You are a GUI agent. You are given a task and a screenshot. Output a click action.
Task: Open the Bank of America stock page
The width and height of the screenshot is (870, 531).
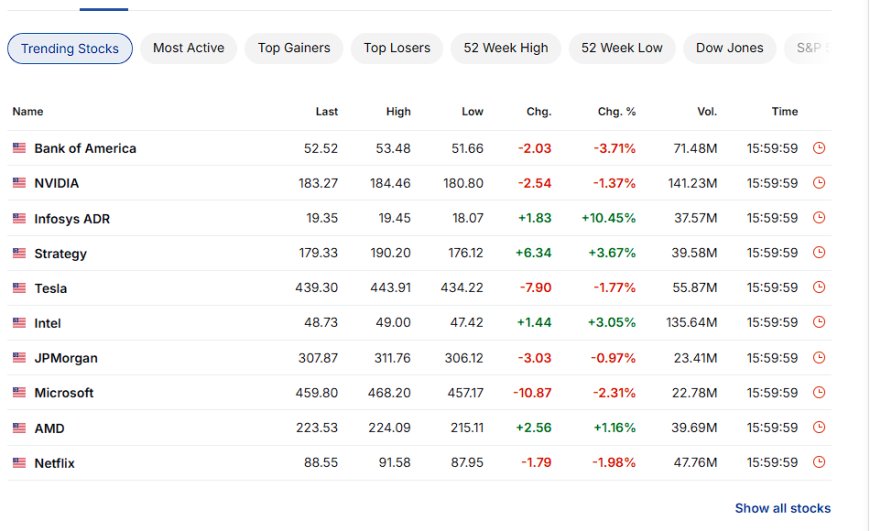coord(85,148)
